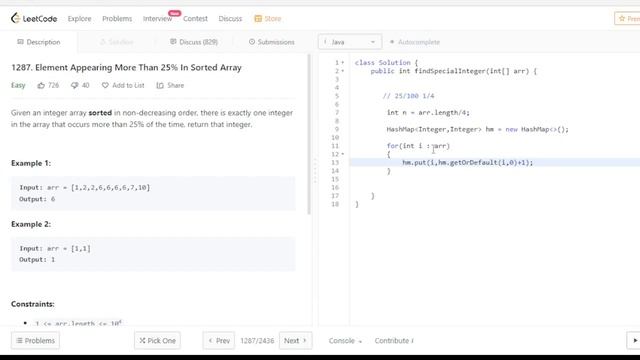This screenshot has width=640, height=360.
Task: Click the Share icon
Action: click(160, 85)
